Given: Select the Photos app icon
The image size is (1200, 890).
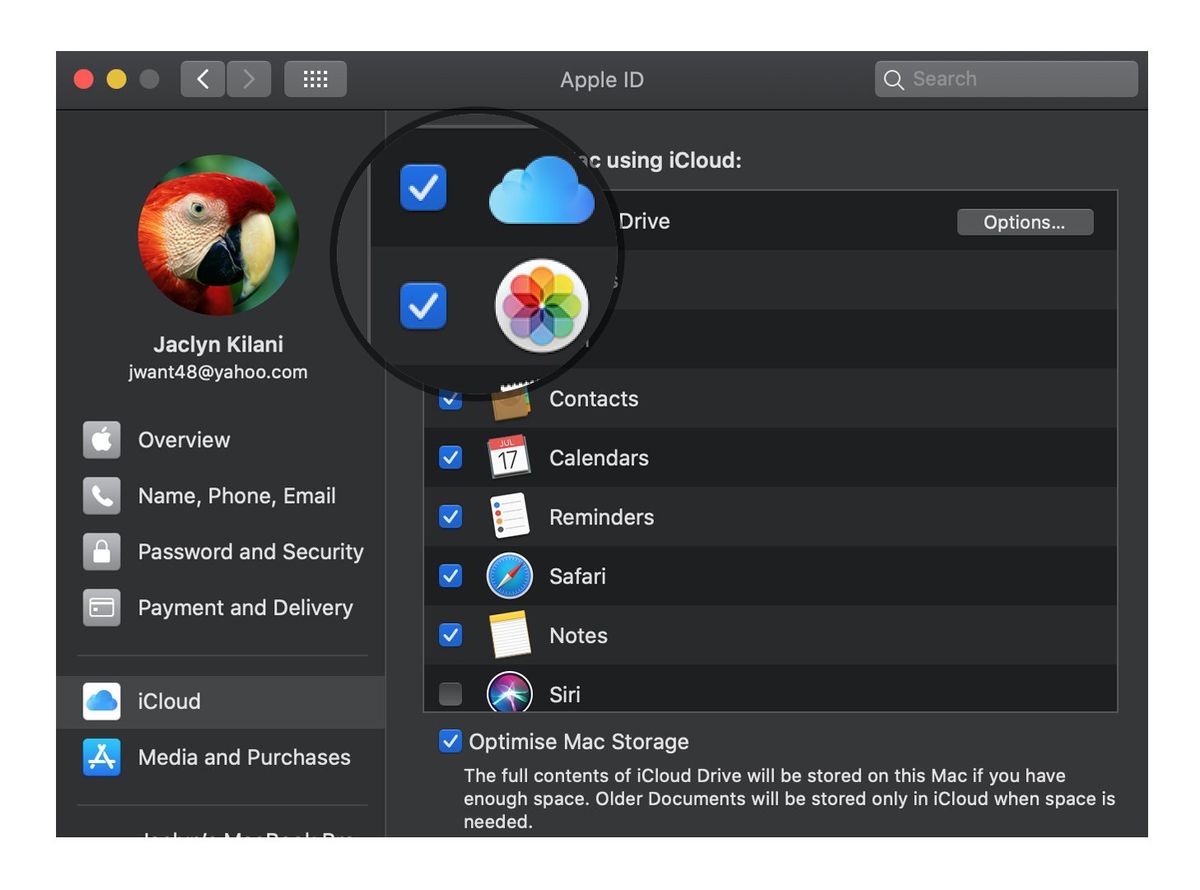Looking at the screenshot, I should (540, 306).
